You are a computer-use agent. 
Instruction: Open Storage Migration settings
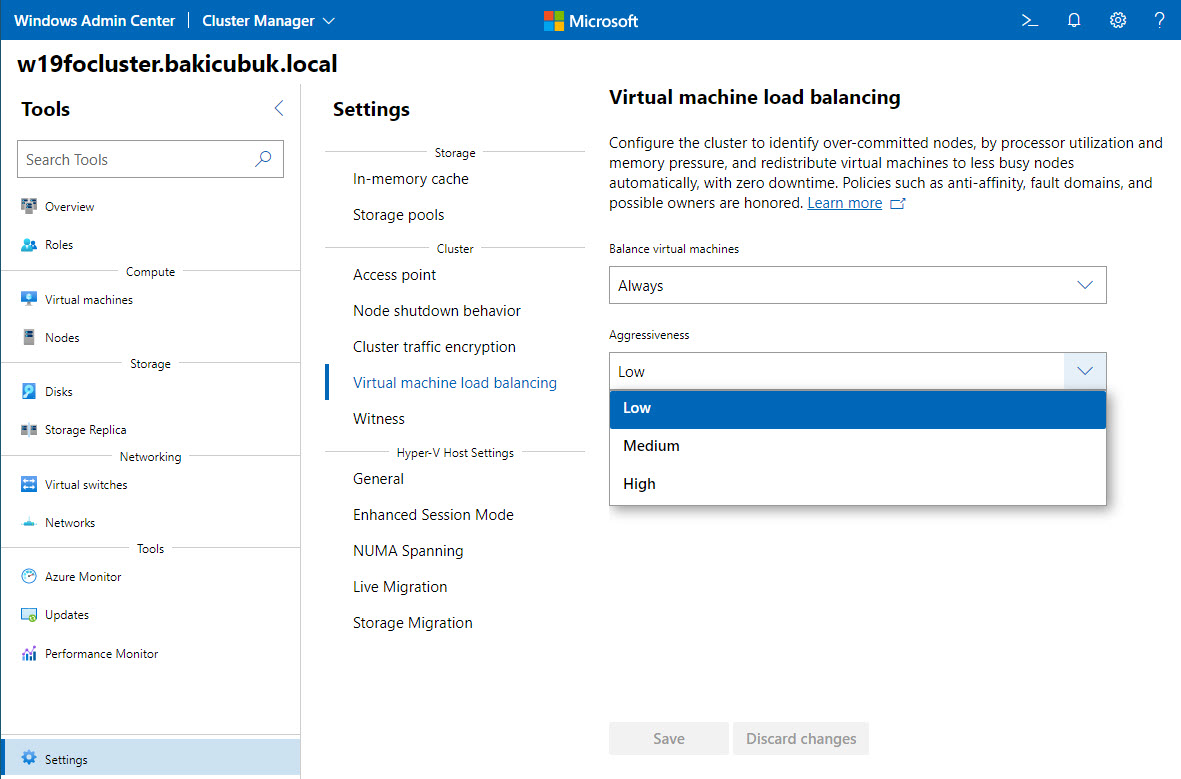[x=413, y=623]
